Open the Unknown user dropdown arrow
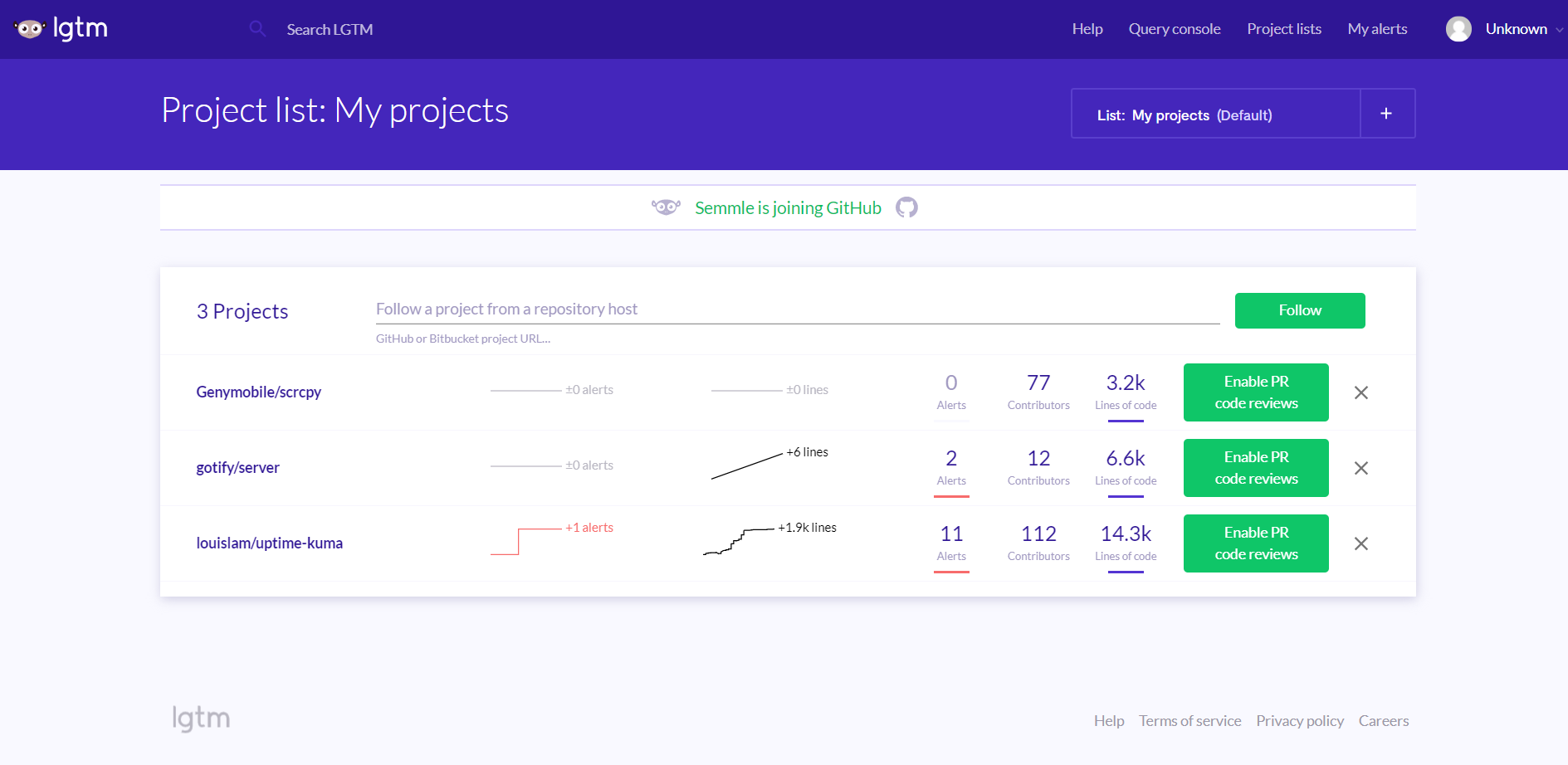This screenshot has height=765, width=1568. click(x=1559, y=30)
